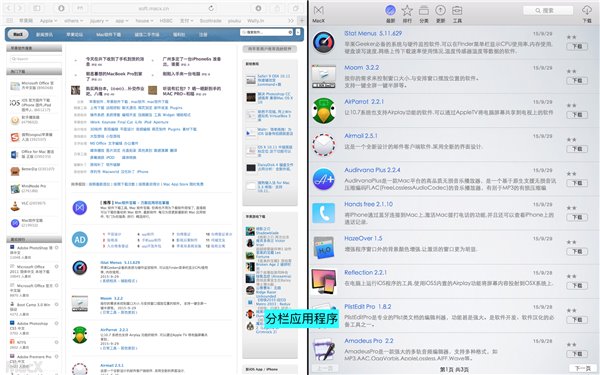
Task: Click the MacX 搜索 search field
Action: pos(548,10)
